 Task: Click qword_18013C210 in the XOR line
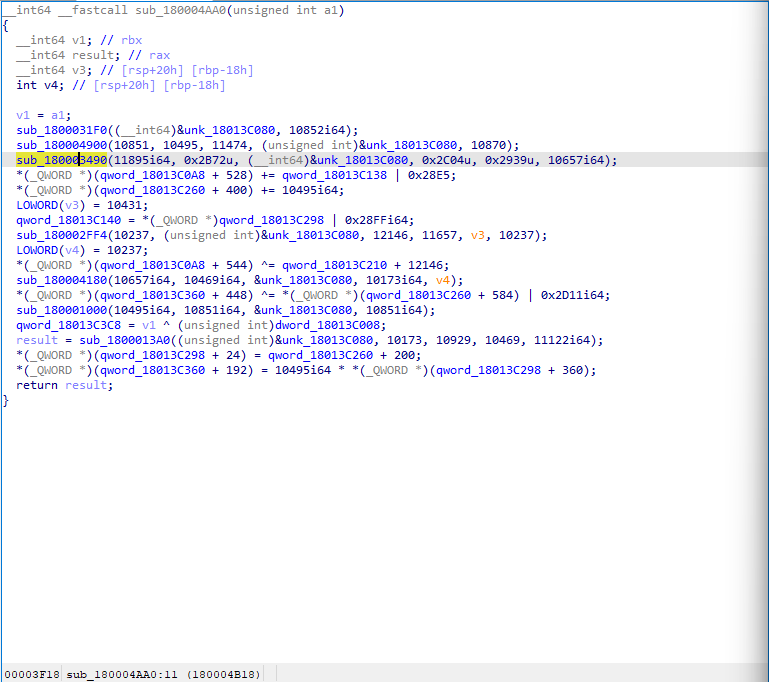[334, 265]
